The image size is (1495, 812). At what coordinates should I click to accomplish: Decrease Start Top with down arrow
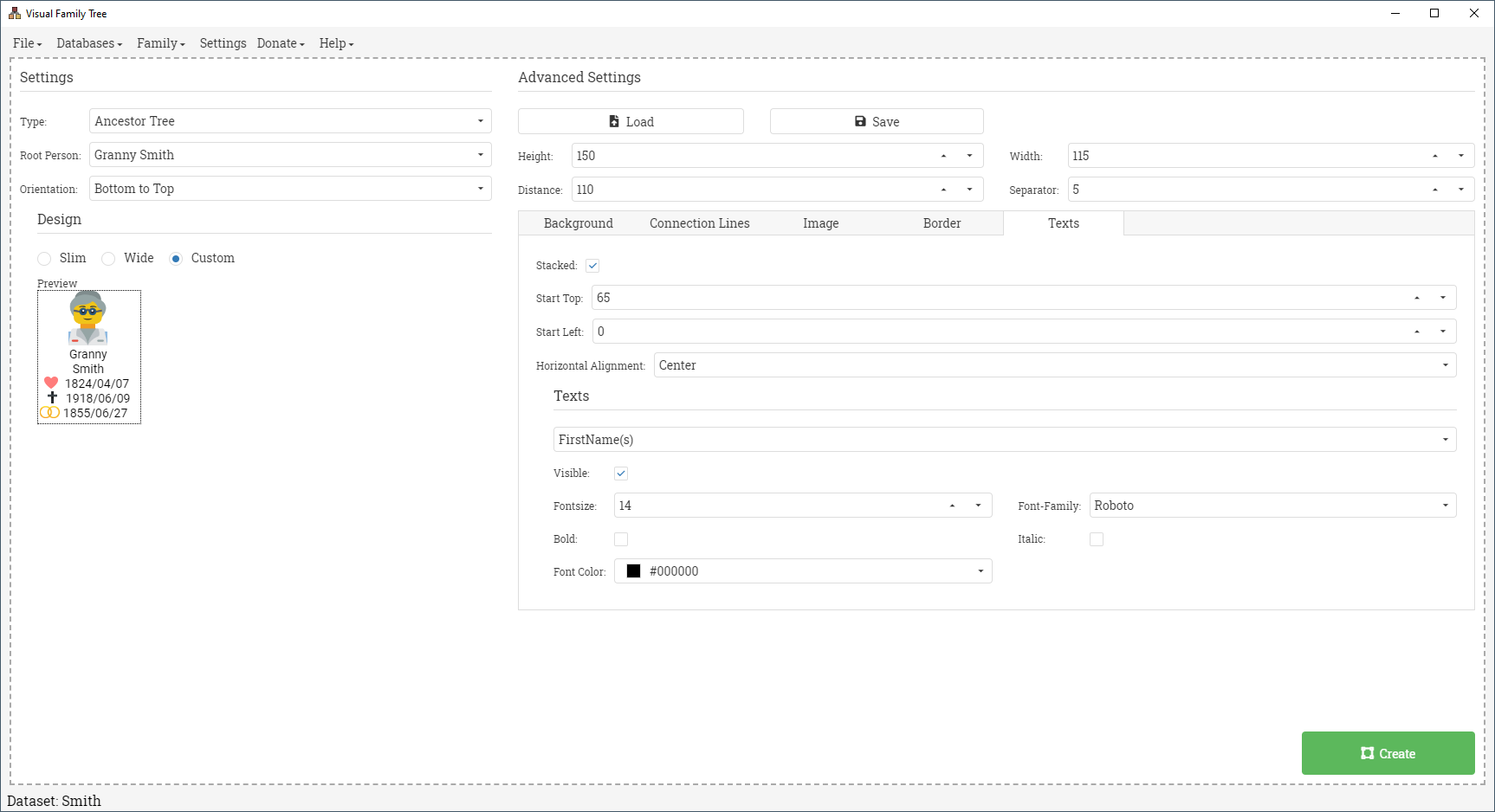(1443, 298)
